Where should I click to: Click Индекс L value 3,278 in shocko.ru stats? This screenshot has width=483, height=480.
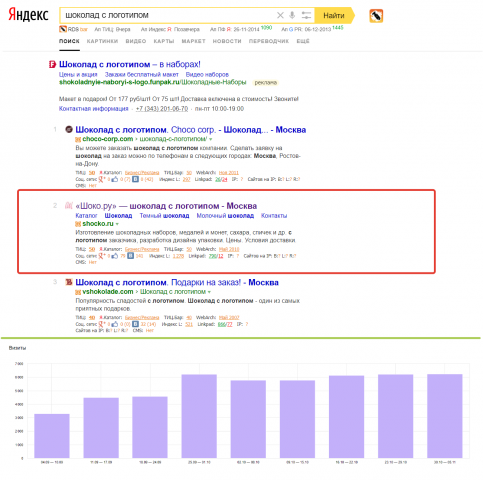coord(178,256)
